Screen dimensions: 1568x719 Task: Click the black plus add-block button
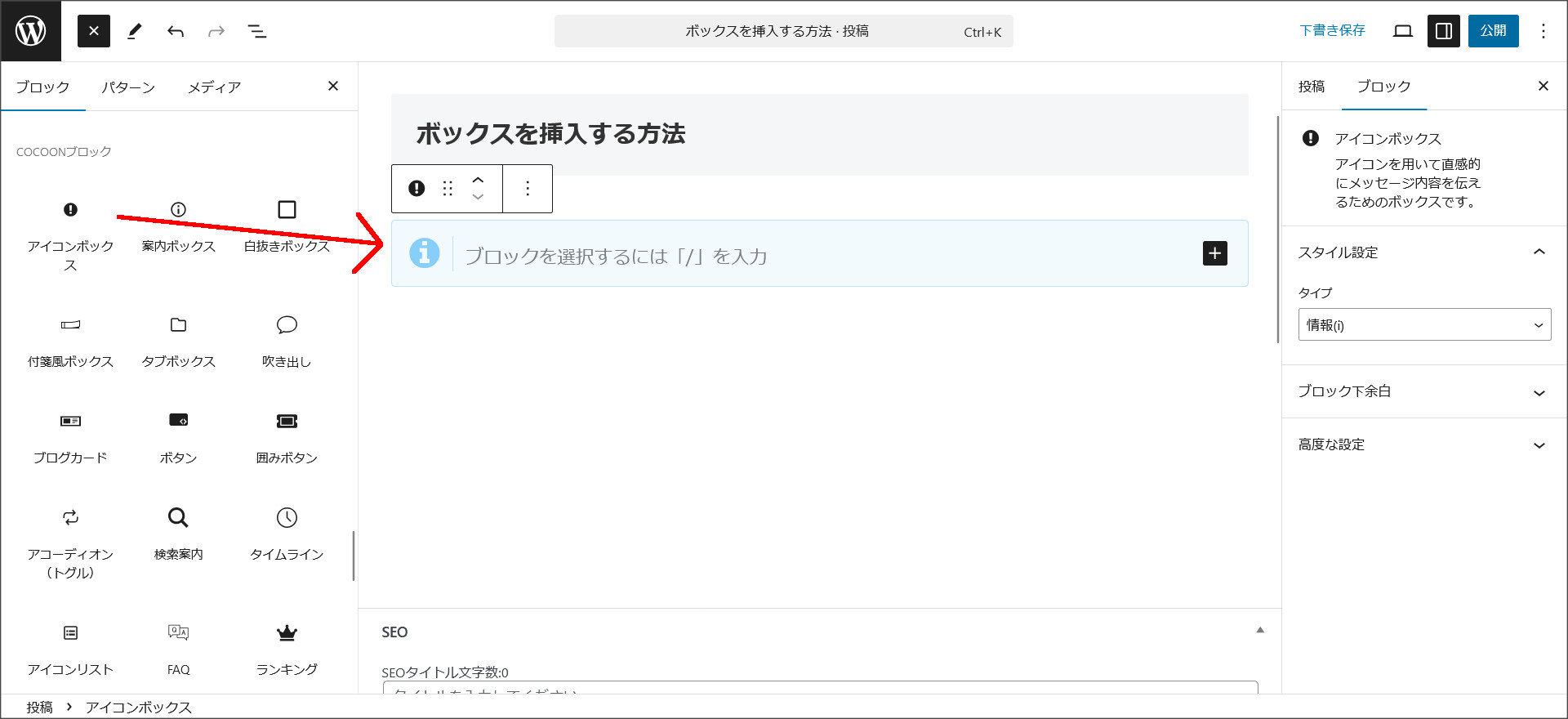coord(1214,253)
